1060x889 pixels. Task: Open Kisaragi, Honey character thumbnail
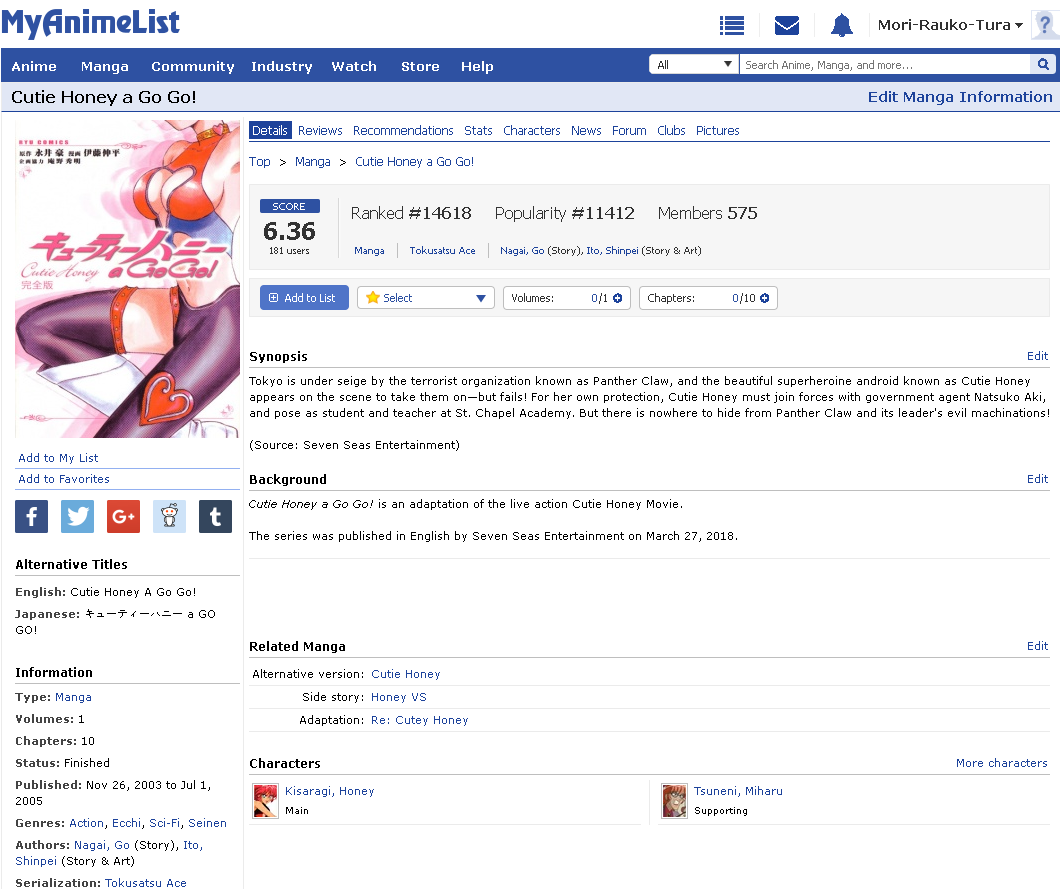[x=265, y=801]
